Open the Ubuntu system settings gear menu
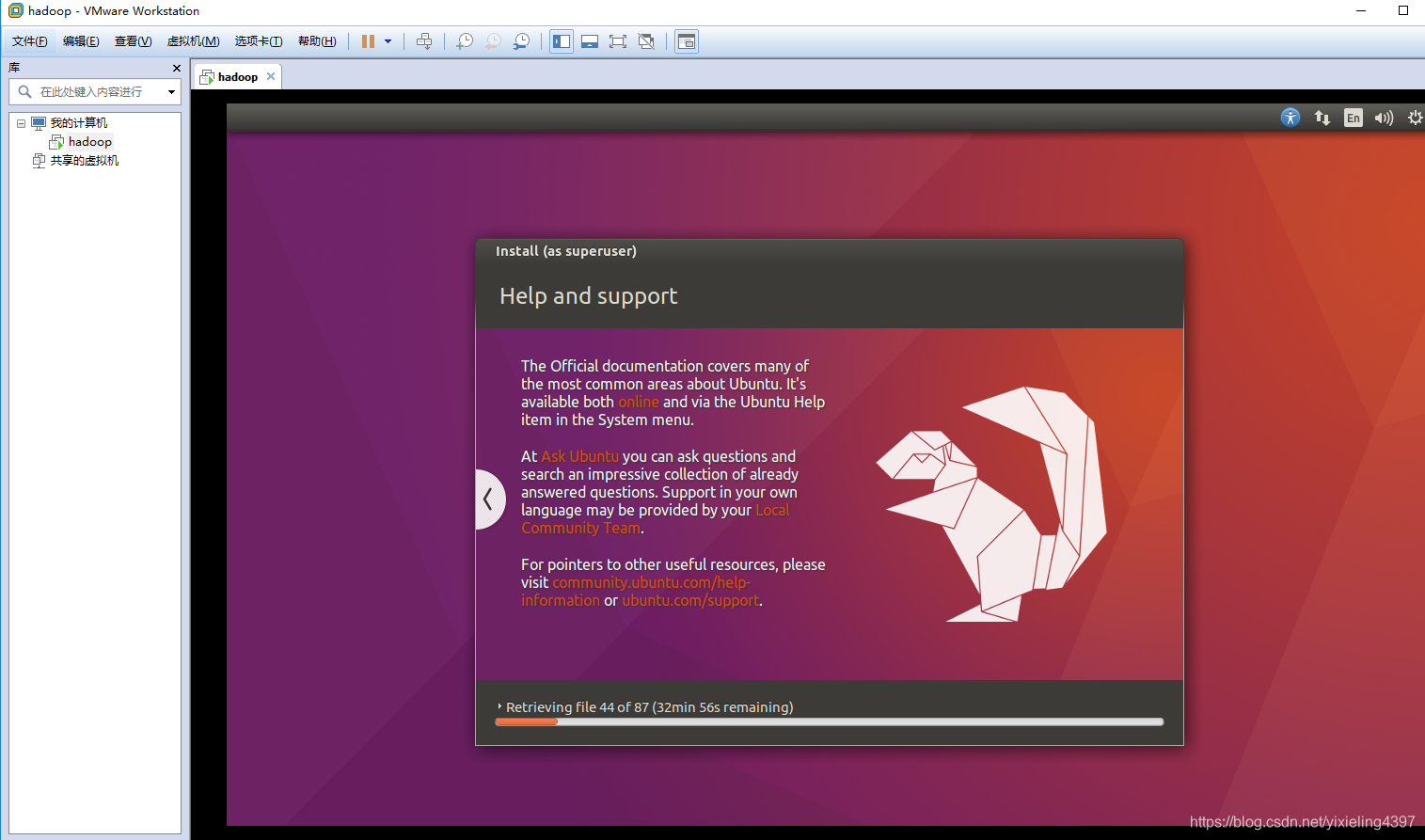This screenshot has height=840, width=1425. [1415, 118]
